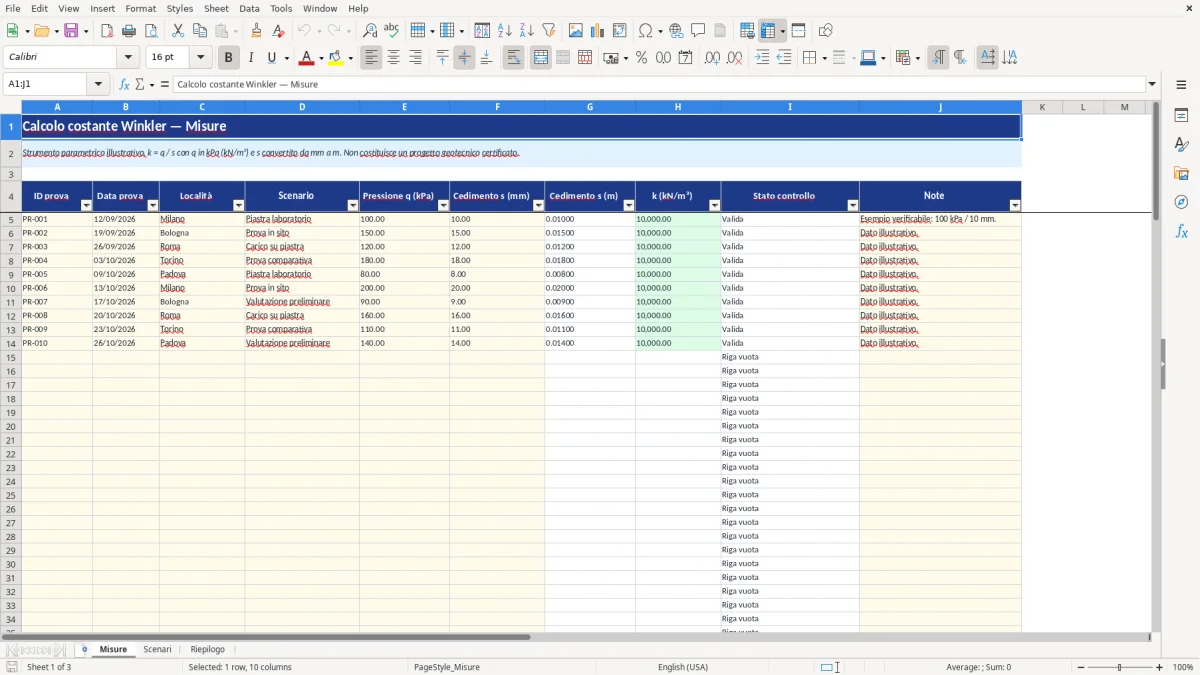Open sidebar Navigator compass icon
Screen dimensions: 1200x675
(1182, 203)
